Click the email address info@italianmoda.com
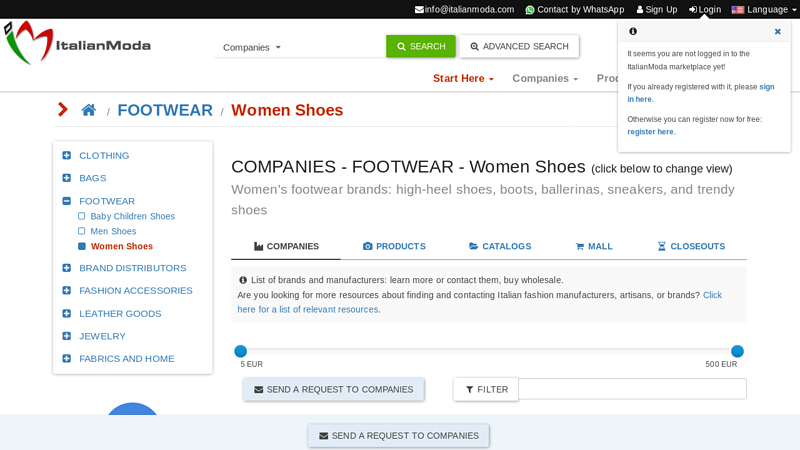The width and height of the screenshot is (800, 450). click(464, 9)
